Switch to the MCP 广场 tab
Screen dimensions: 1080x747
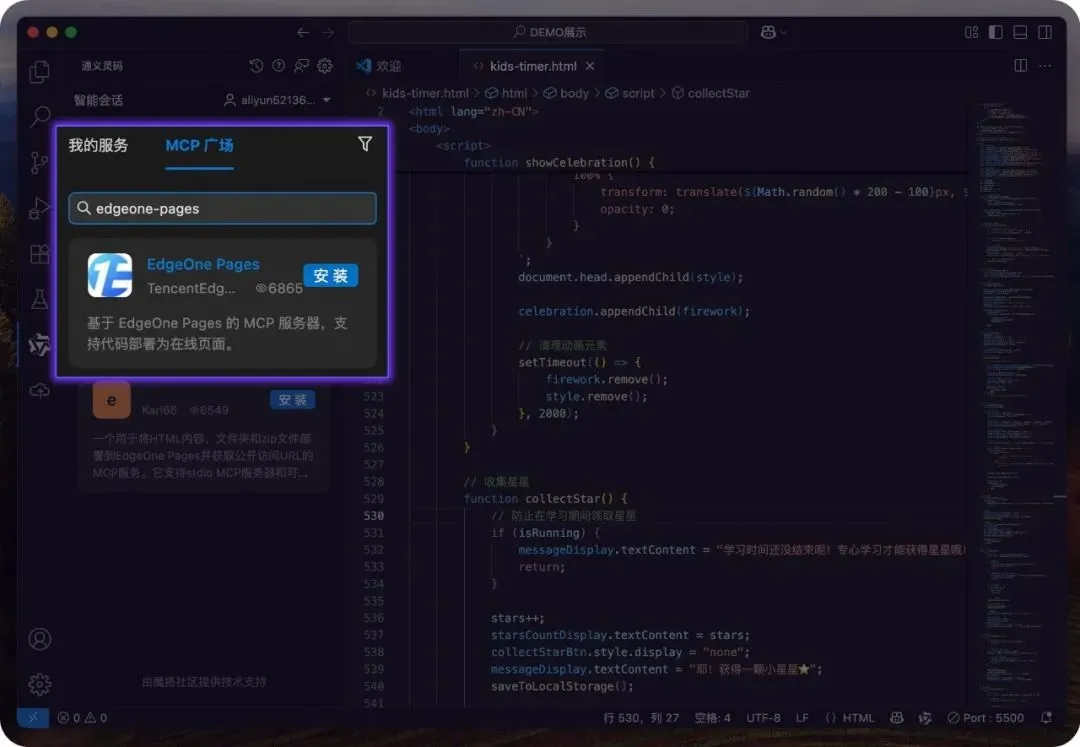tap(199, 145)
